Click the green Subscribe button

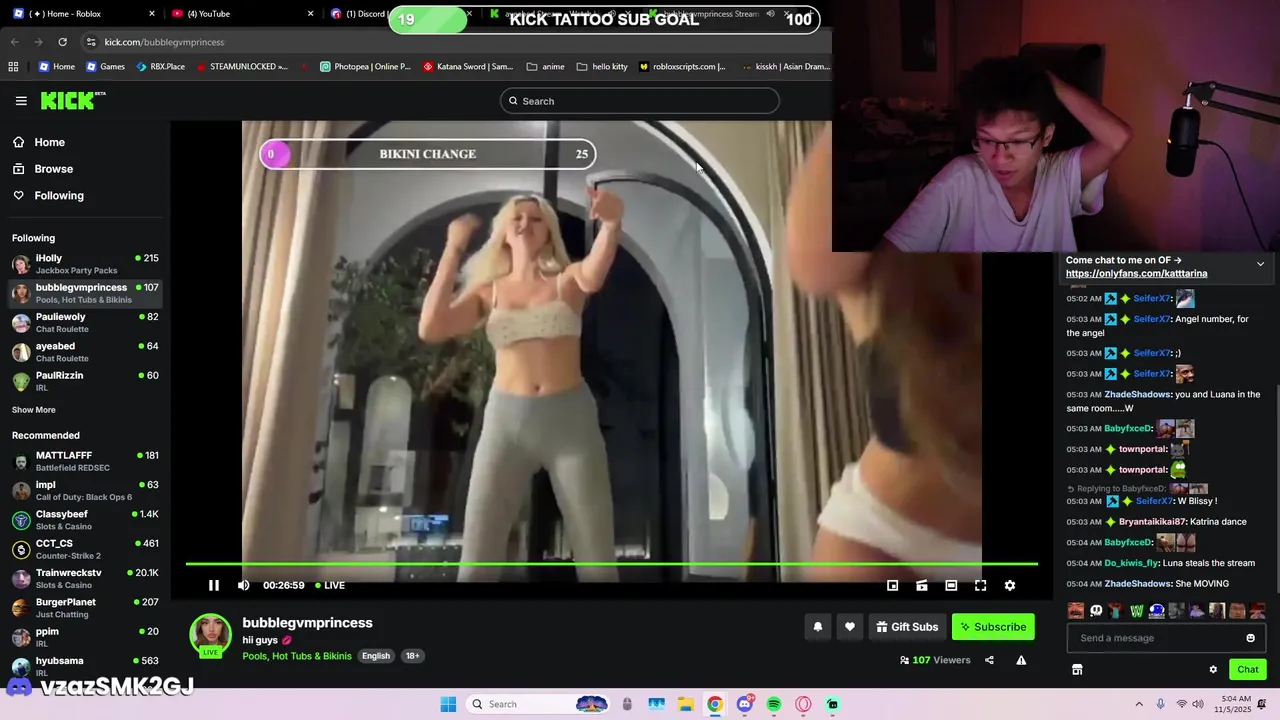(993, 627)
